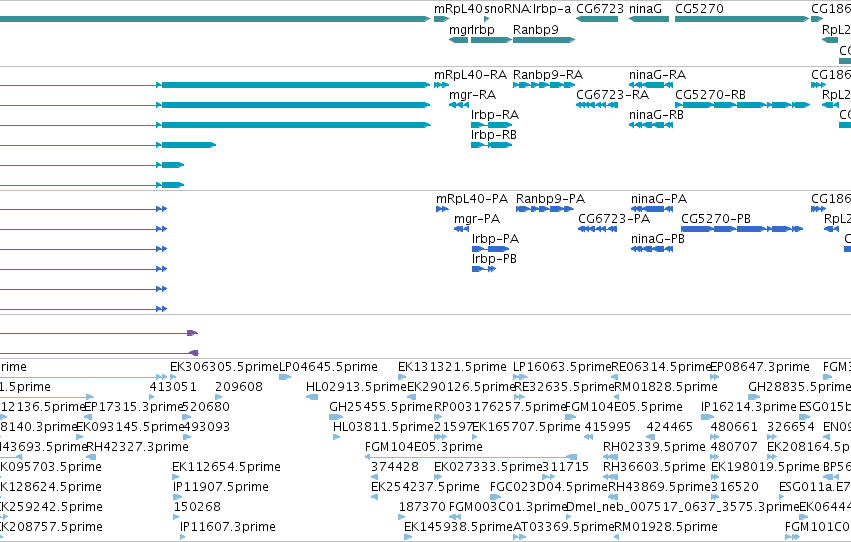Click the CG5270-RB transcript glyph
The height and width of the screenshot is (542, 851).
pos(742,105)
